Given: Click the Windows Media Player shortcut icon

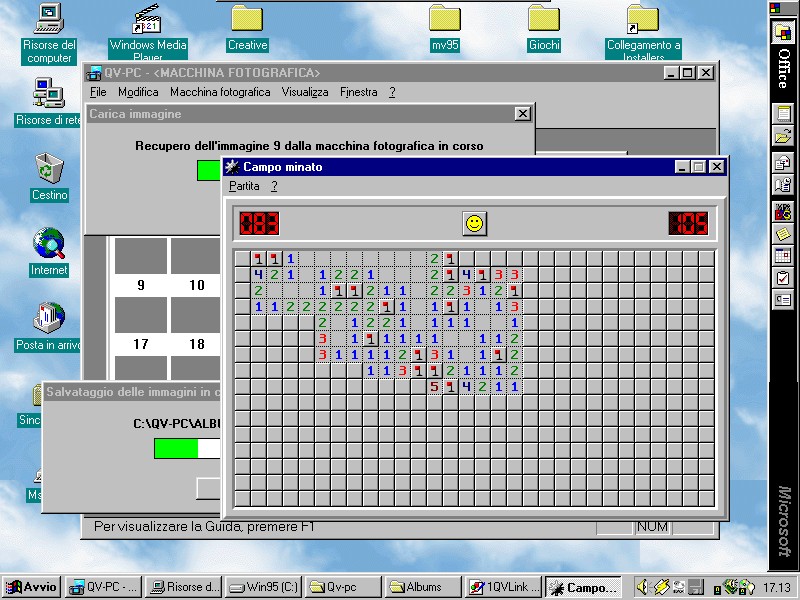Looking at the screenshot, I should pyautogui.click(x=148, y=32).
